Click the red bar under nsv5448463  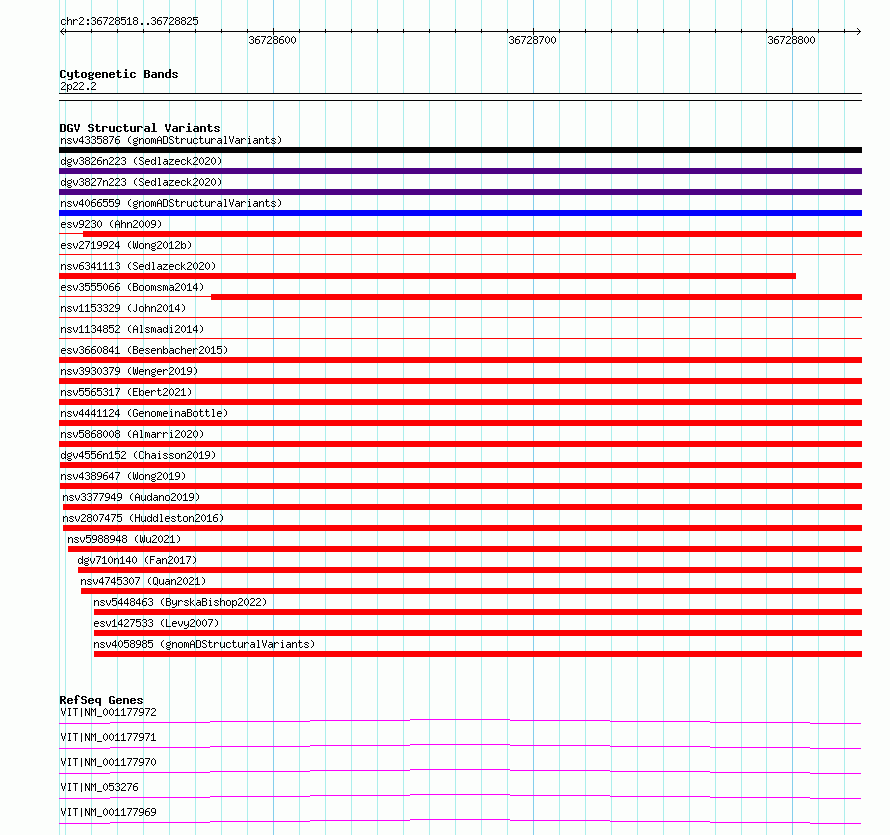[478, 612]
